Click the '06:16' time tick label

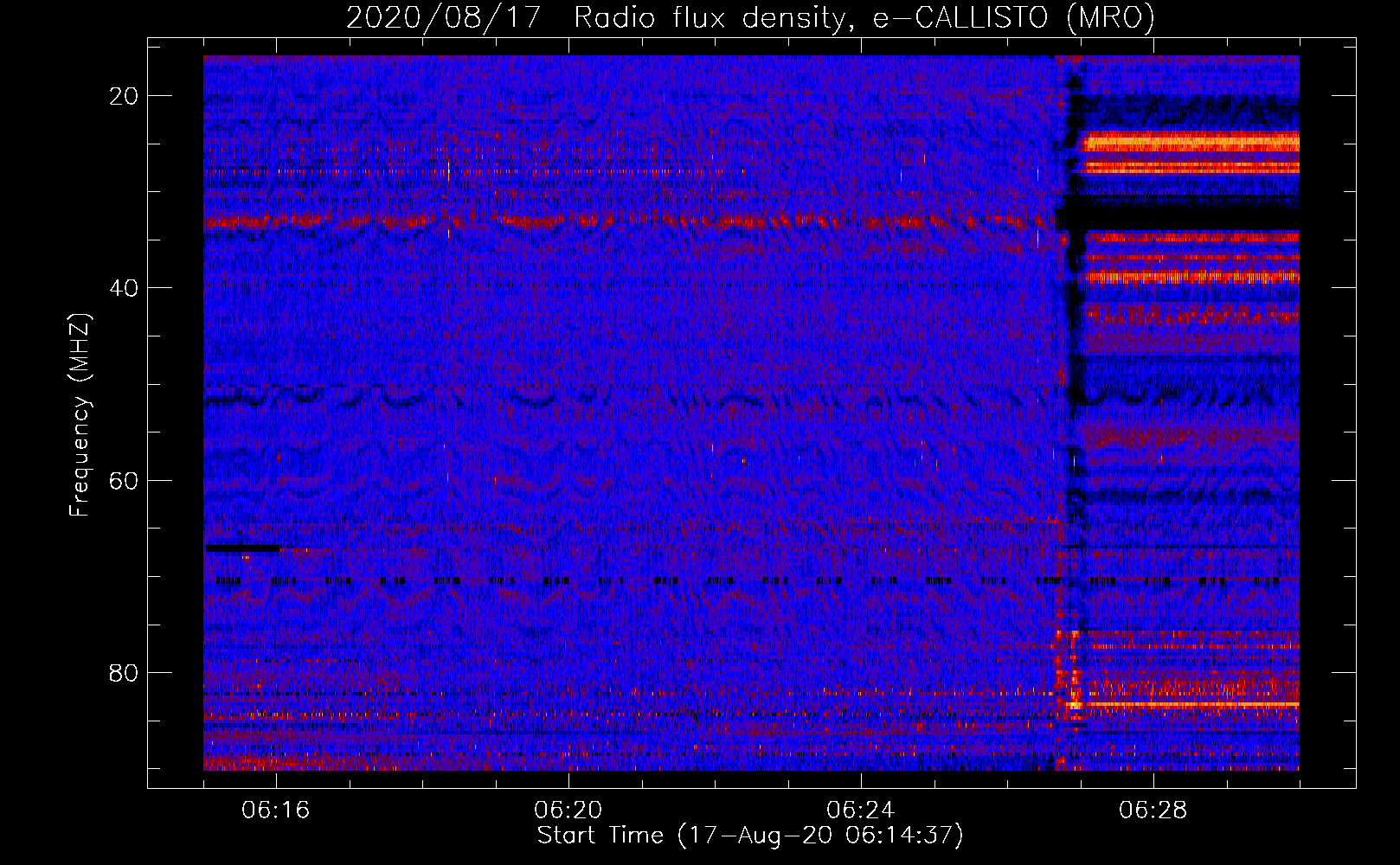pyautogui.click(x=276, y=811)
